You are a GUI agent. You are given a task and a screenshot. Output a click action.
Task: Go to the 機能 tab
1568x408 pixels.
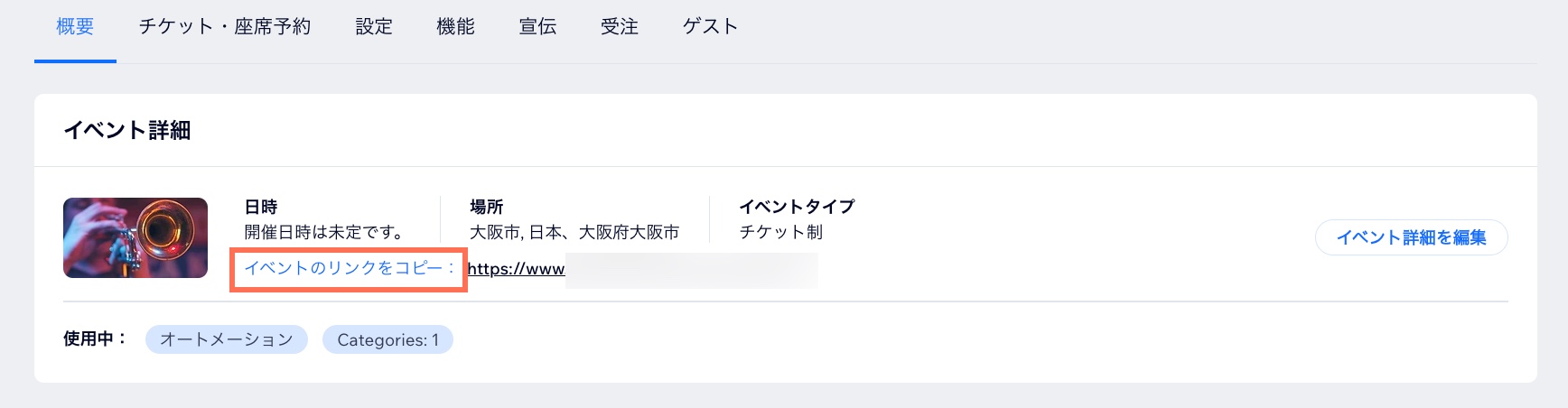tap(455, 27)
